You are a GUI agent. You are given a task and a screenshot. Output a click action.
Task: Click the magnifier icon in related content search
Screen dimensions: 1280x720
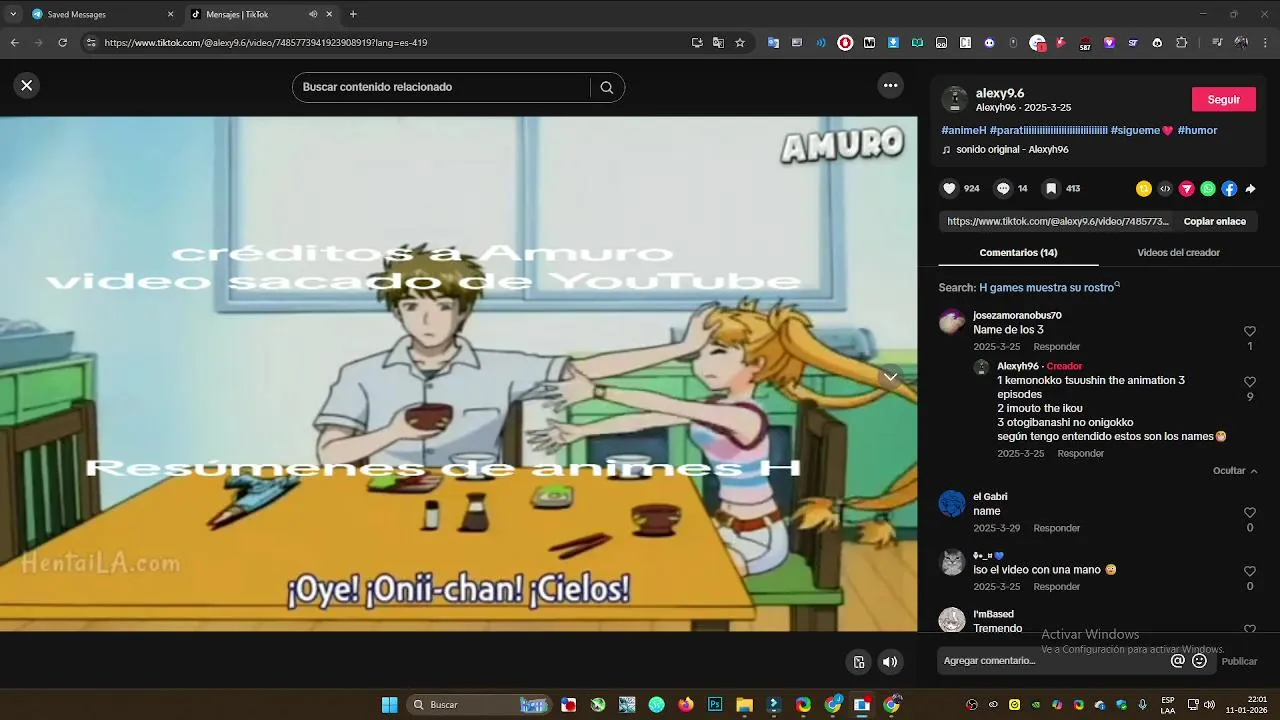tap(607, 87)
